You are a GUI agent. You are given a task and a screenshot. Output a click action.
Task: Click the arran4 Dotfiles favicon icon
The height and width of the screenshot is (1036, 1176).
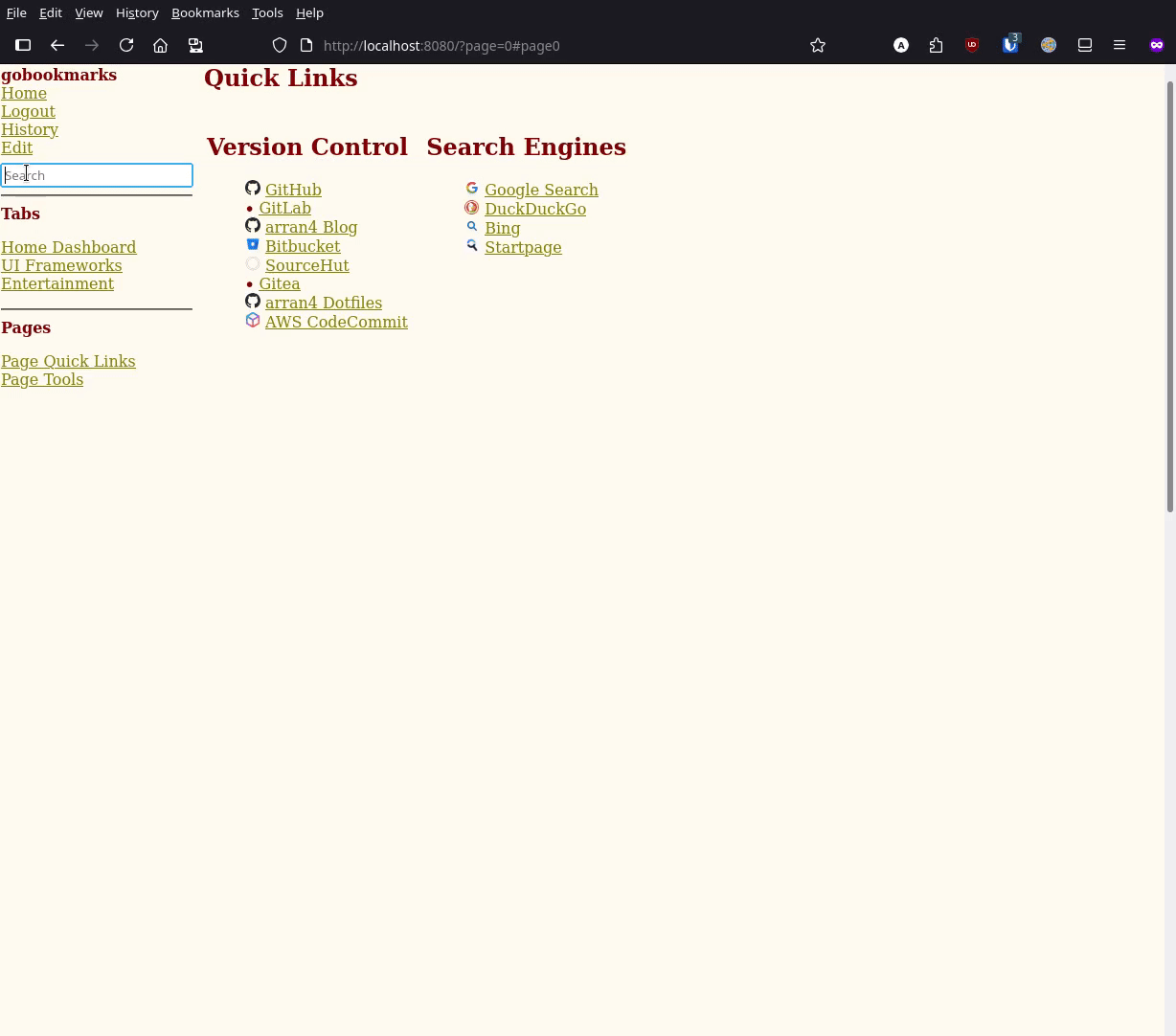253,302
